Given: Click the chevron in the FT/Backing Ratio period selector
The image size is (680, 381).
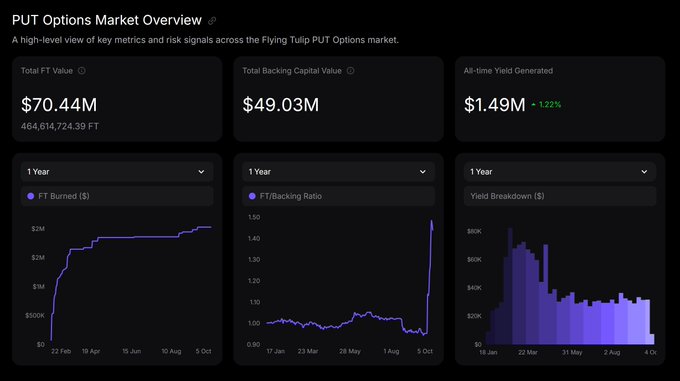Looking at the screenshot, I should click(x=423, y=172).
